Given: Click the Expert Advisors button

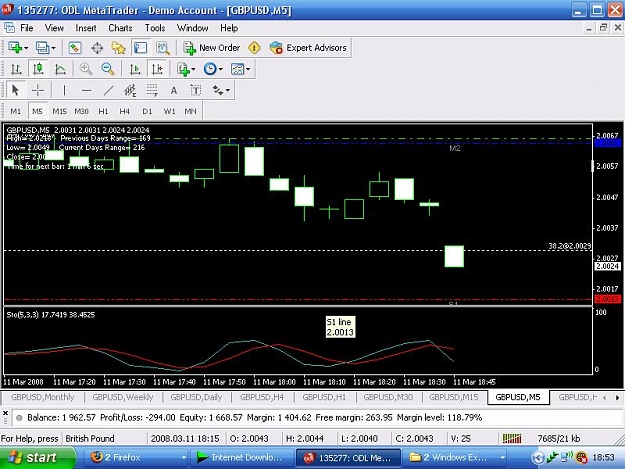Looking at the screenshot, I should [308, 48].
